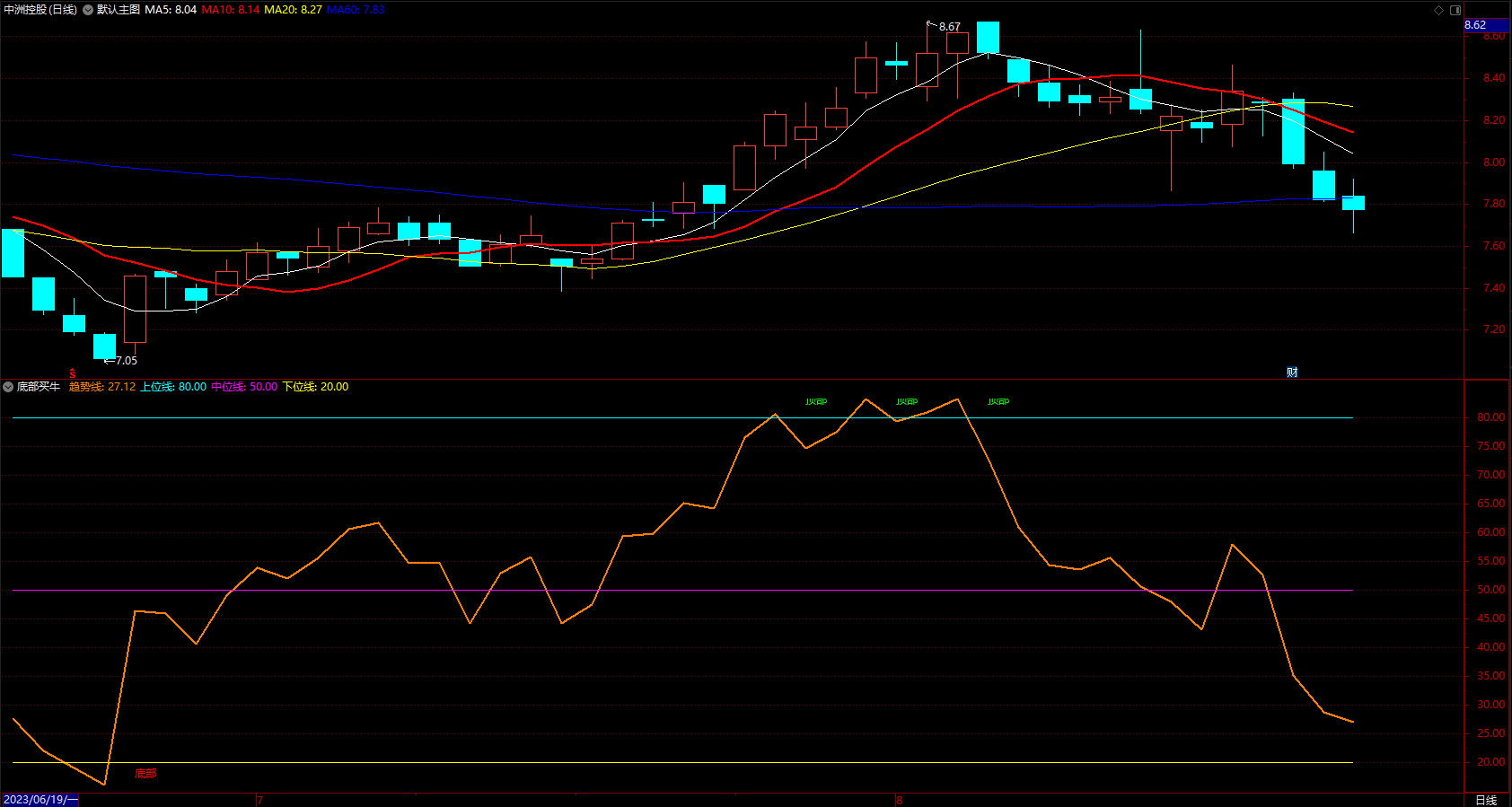Click the 7.60 price axis label
1512x807 pixels.
coord(1494,246)
